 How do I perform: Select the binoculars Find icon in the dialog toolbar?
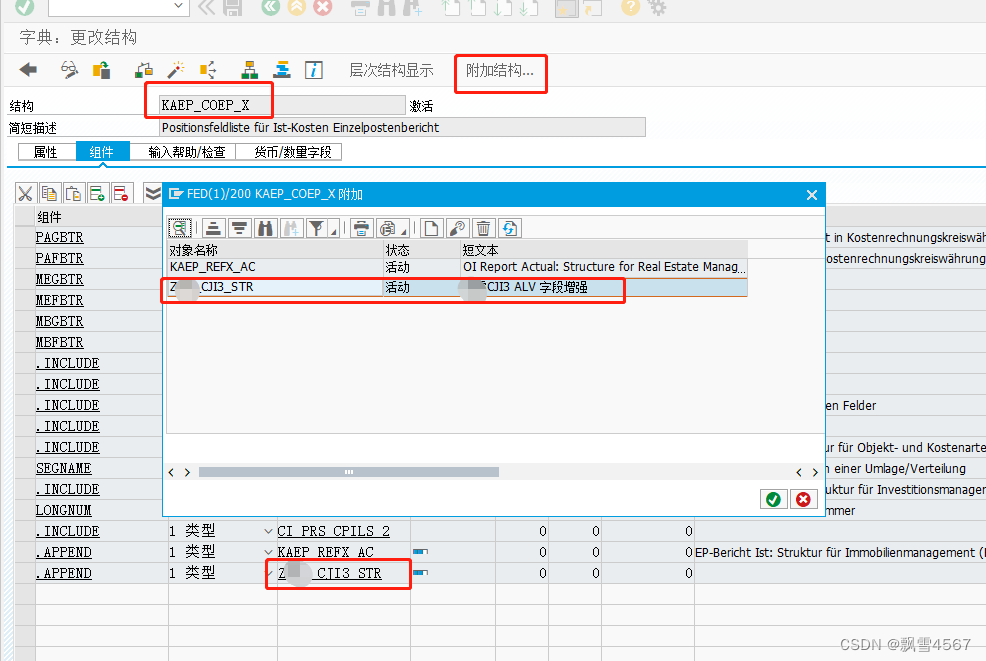tap(267, 228)
